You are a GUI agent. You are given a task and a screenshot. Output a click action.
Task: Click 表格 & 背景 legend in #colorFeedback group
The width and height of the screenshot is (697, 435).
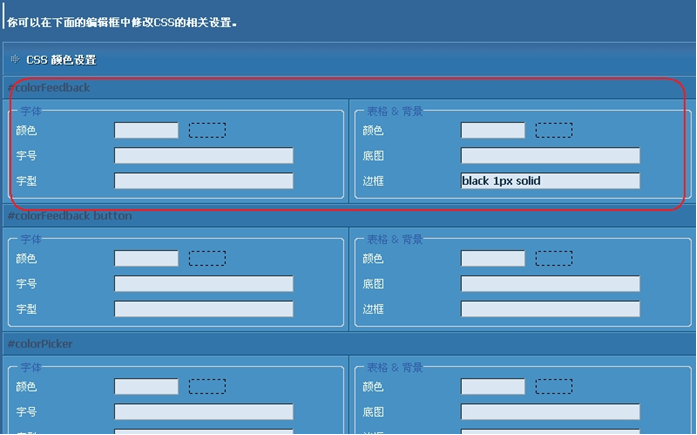click(394, 111)
